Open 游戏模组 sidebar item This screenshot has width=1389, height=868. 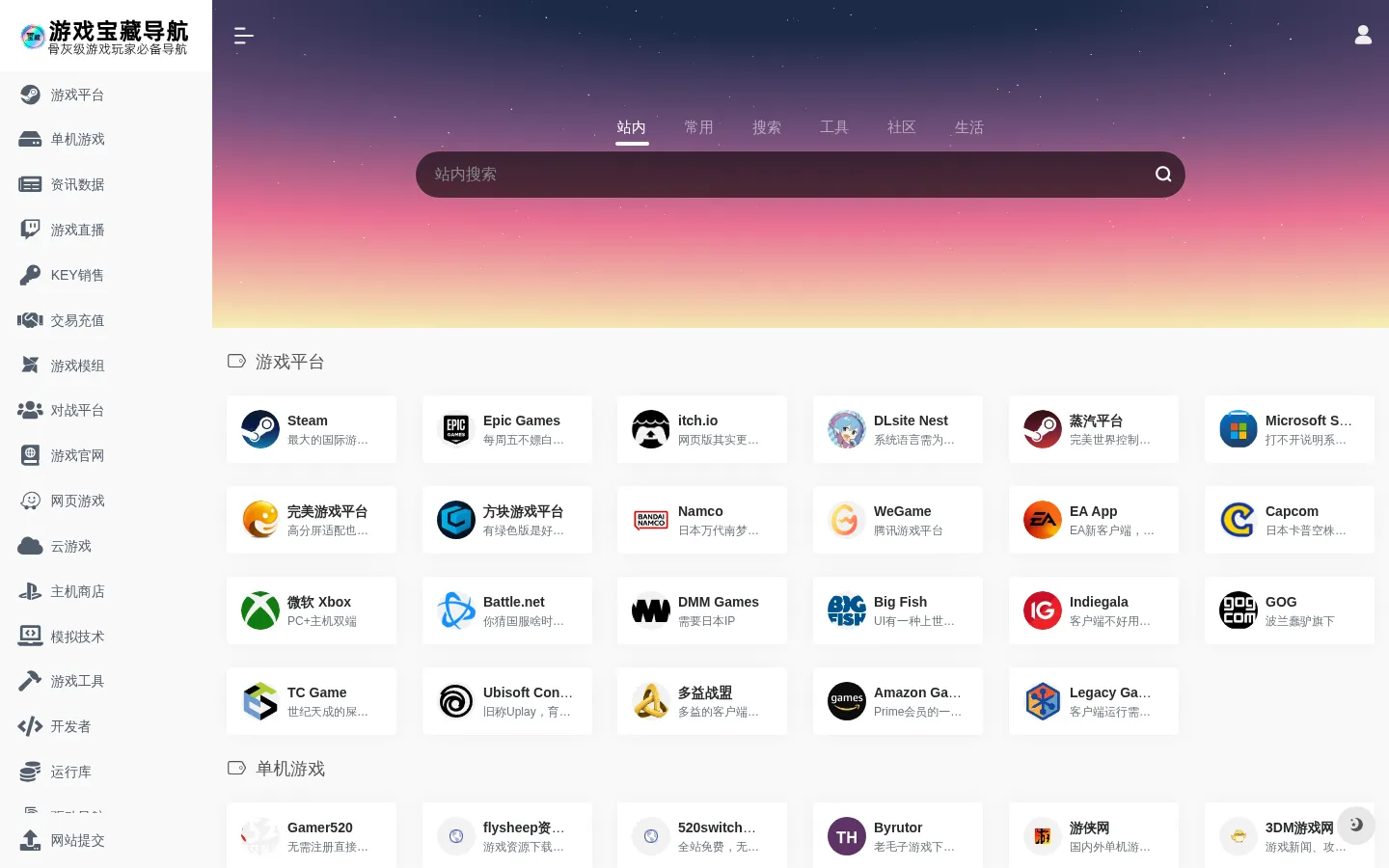coord(106,366)
